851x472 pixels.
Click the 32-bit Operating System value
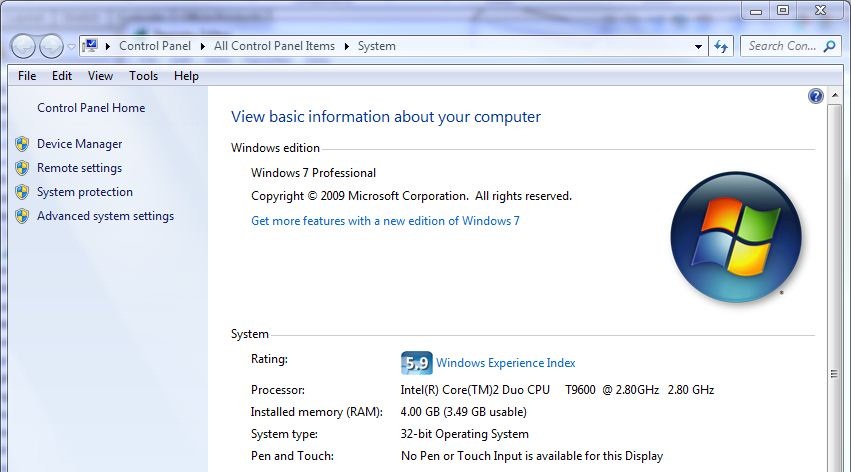[x=465, y=434]
